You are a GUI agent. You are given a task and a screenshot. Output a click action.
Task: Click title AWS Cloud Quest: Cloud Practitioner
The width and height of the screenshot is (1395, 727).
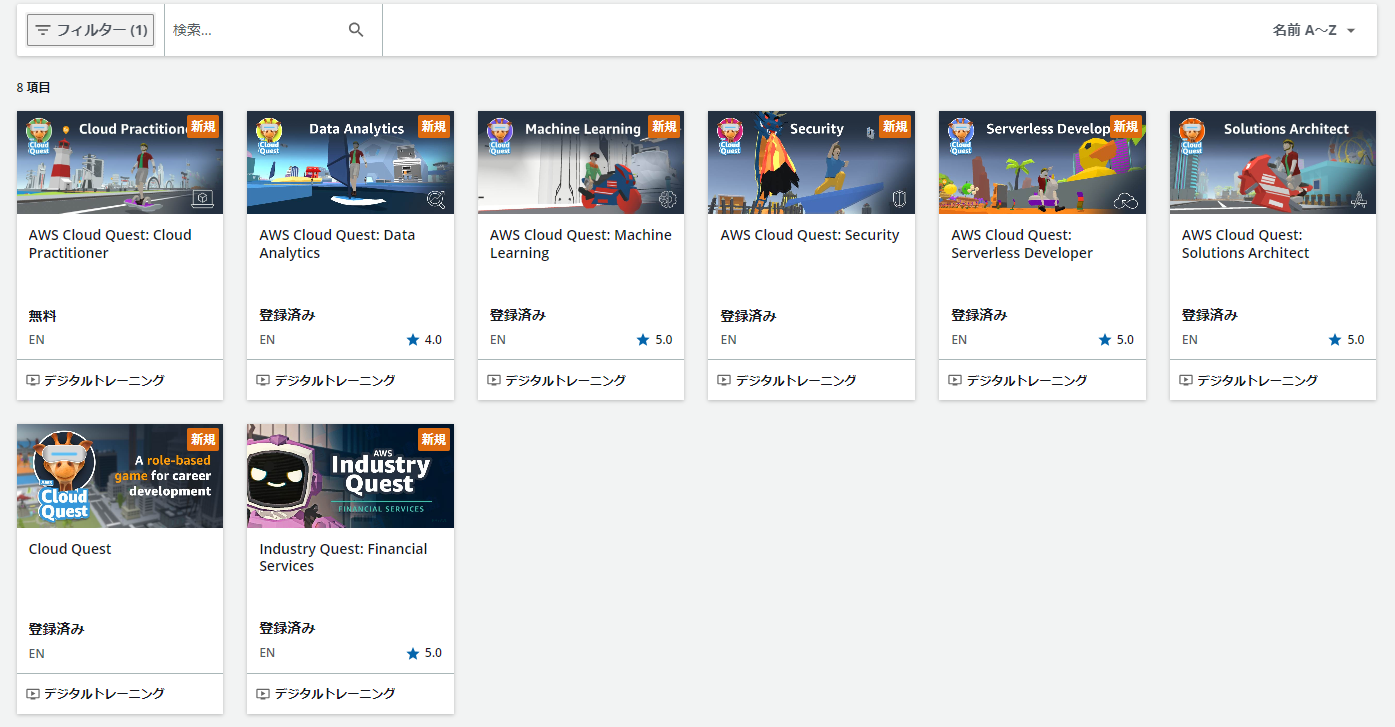(110, 244)
